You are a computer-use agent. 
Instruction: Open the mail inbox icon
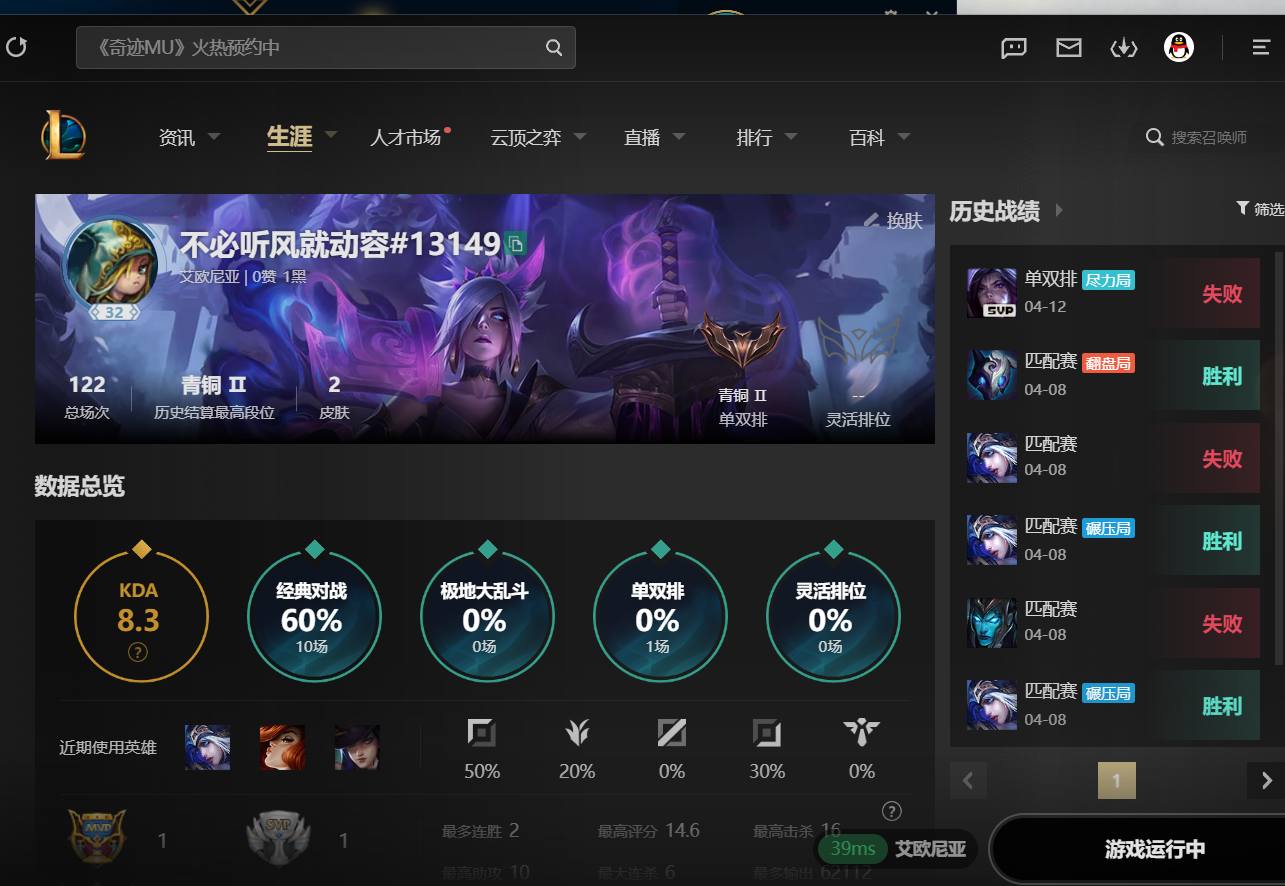click(x=1069, y=47)
